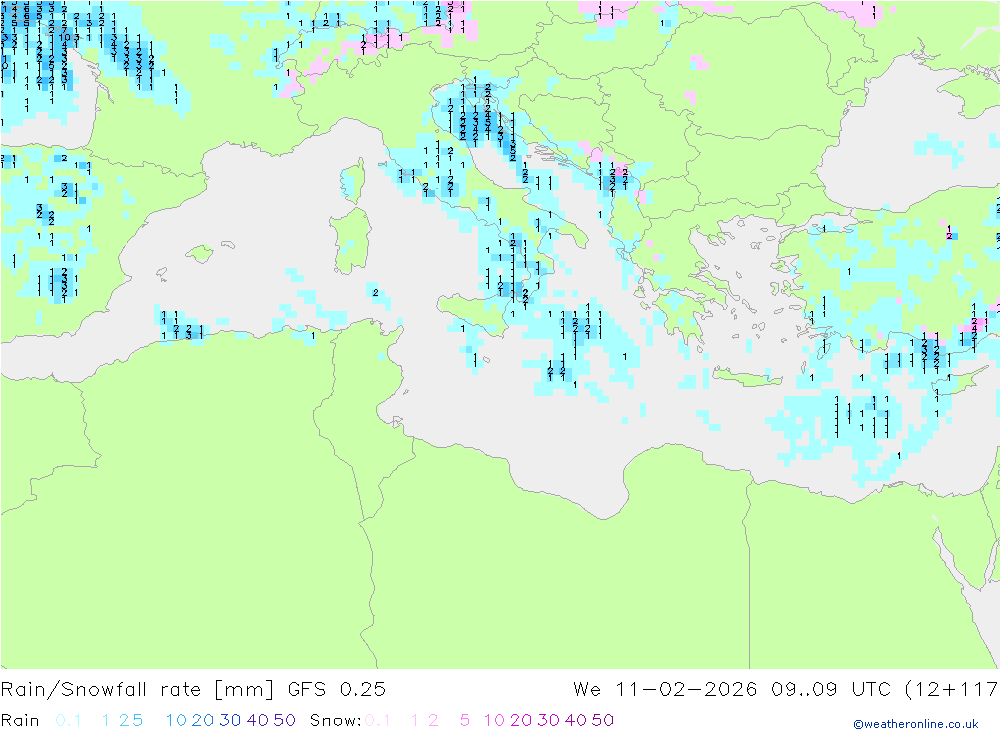This screenshot has width=1000, height=733.
Task: Click rain legend value 10
Action: (176, 720)
